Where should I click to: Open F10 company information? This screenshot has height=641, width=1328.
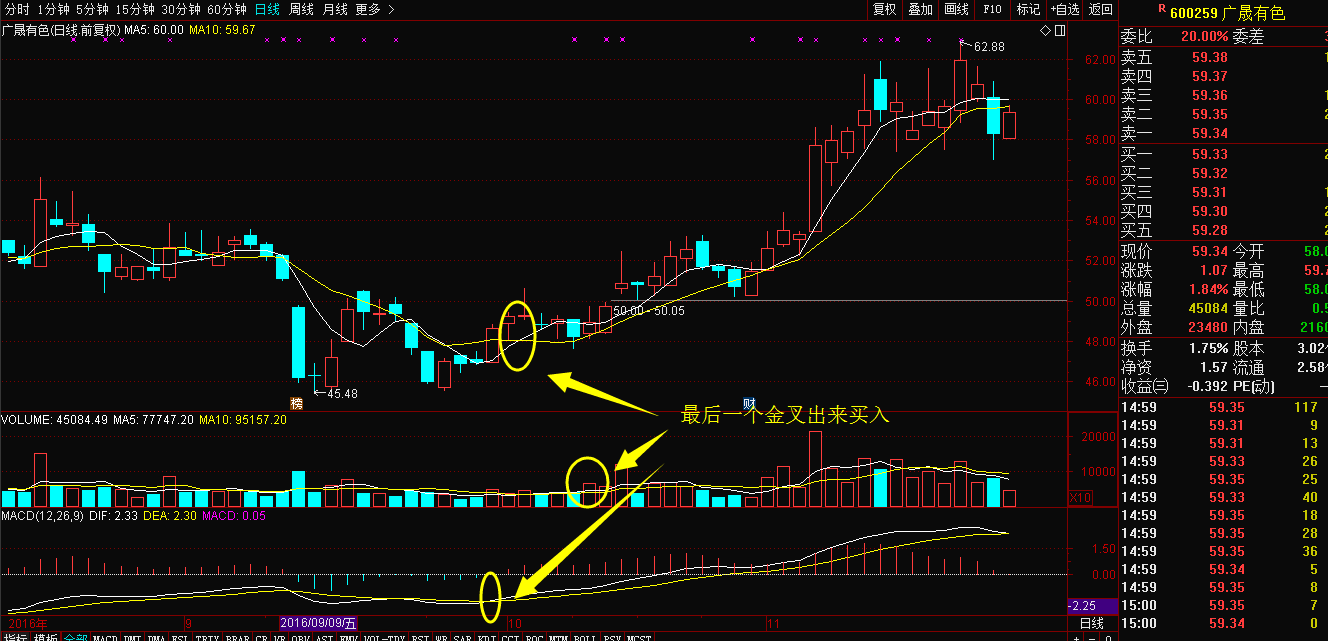tap(992, 9)
